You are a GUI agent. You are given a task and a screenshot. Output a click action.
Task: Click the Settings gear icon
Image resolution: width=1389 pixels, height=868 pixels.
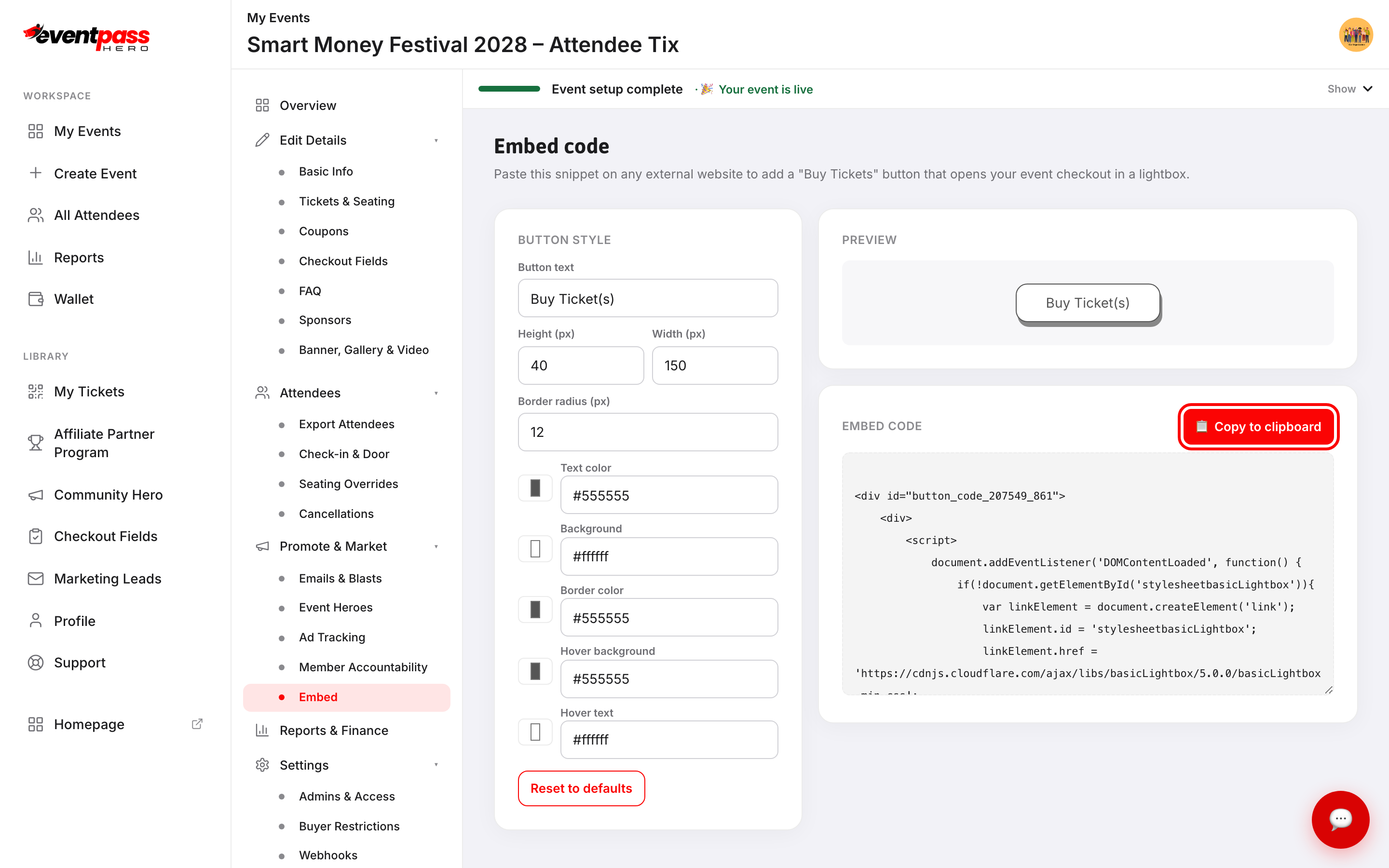262,765
